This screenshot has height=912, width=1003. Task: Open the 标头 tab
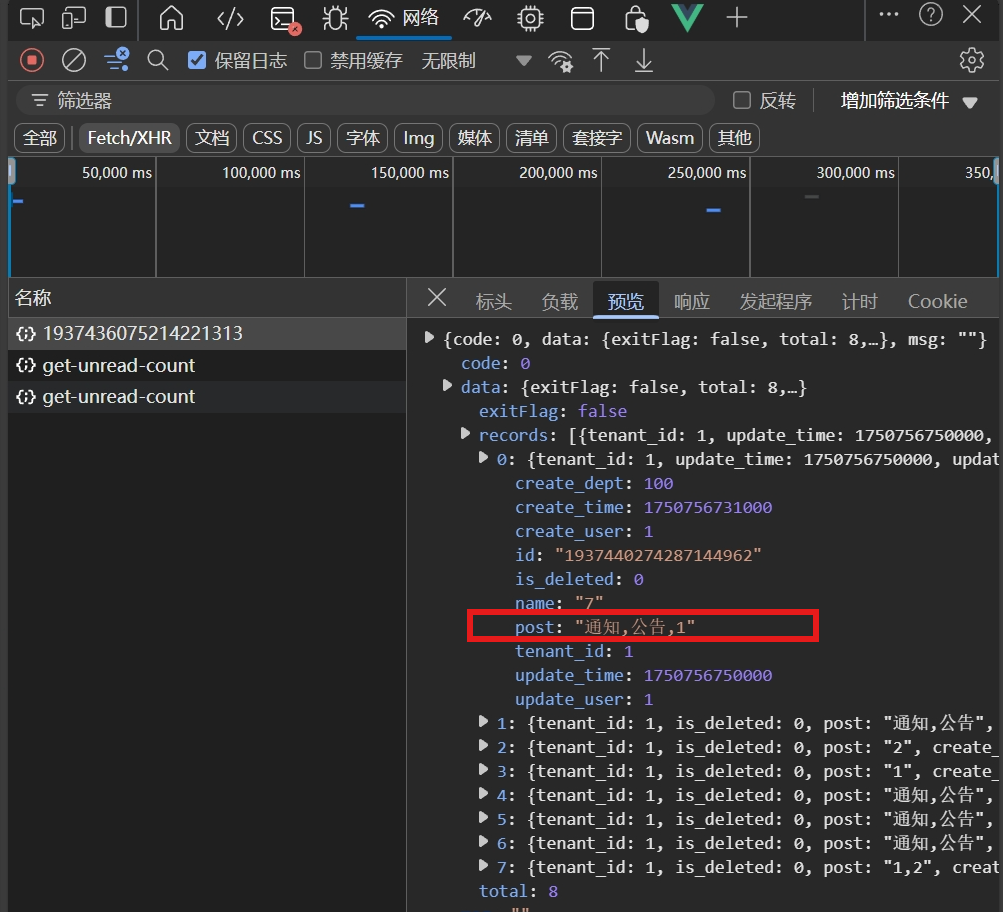pos(493,301)
